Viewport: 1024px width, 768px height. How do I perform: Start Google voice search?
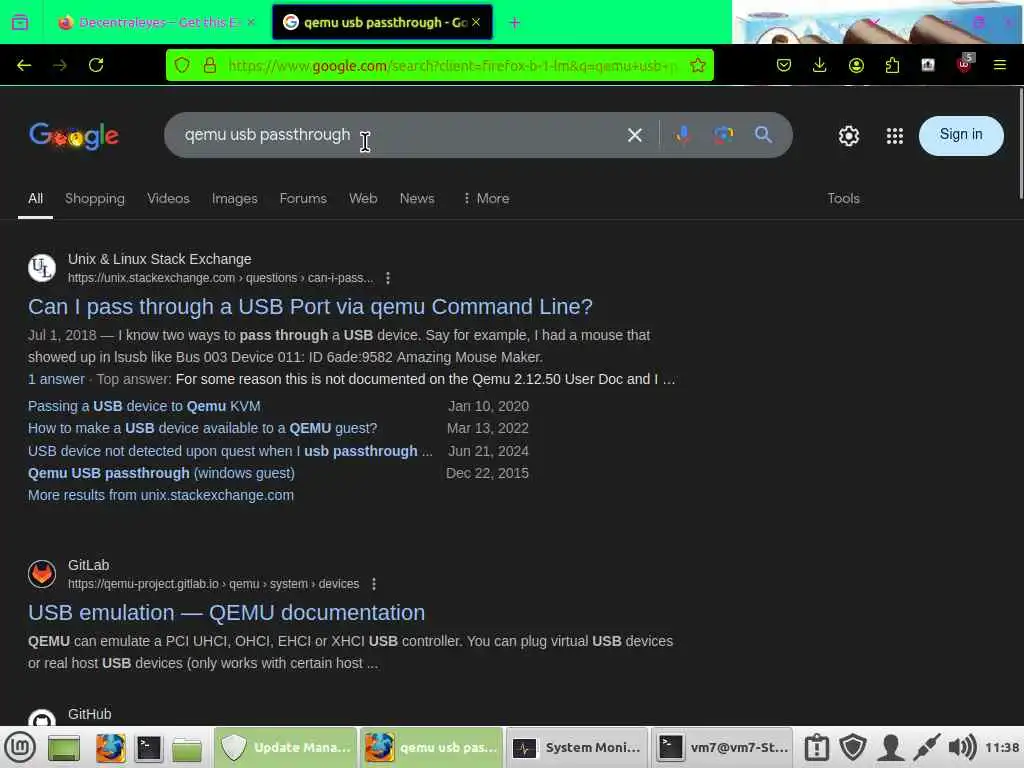pos(683,135)
